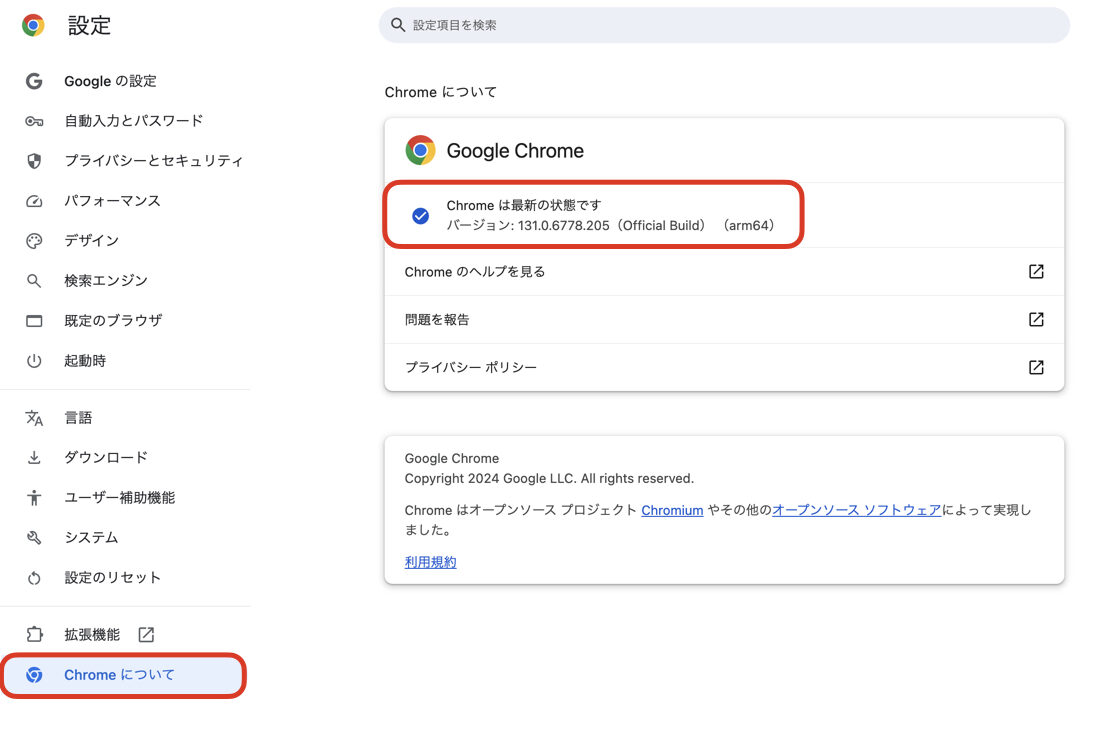
Task: Open the オープンソース ソフトウェア link
Action: [856, 510]
